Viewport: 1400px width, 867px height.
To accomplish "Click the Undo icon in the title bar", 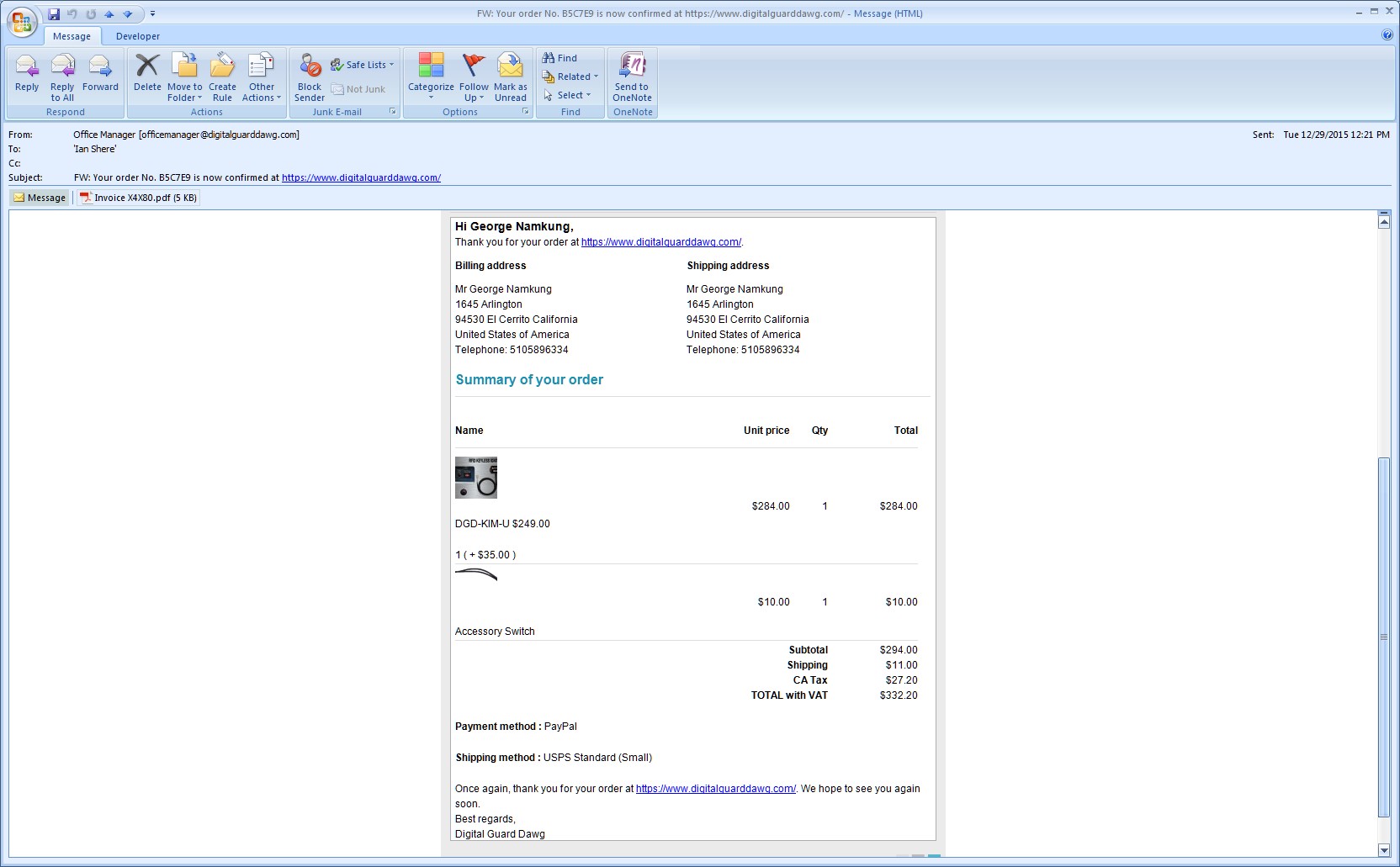I will 72,13.
